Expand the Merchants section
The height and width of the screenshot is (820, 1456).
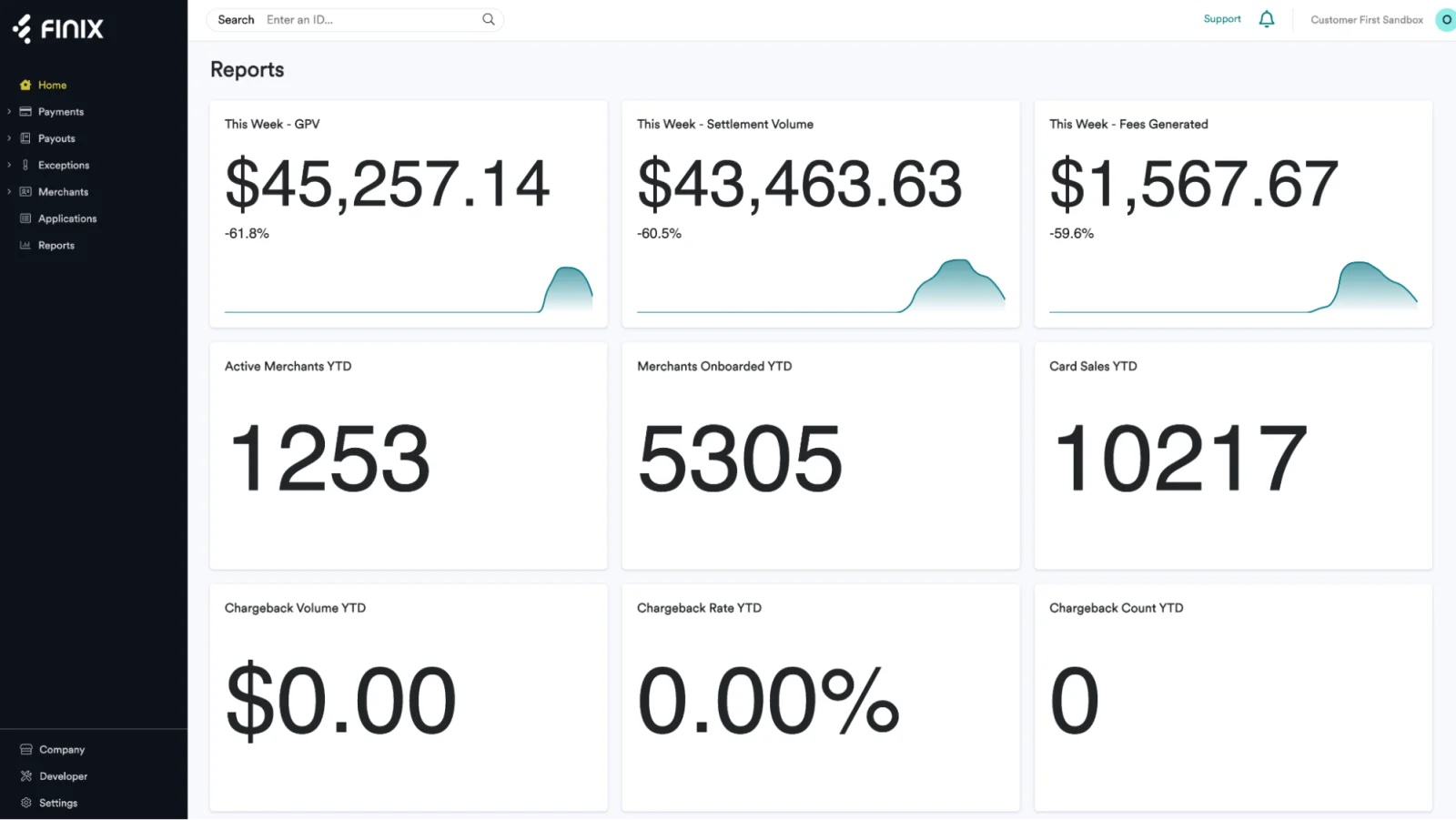pos(9,191)
